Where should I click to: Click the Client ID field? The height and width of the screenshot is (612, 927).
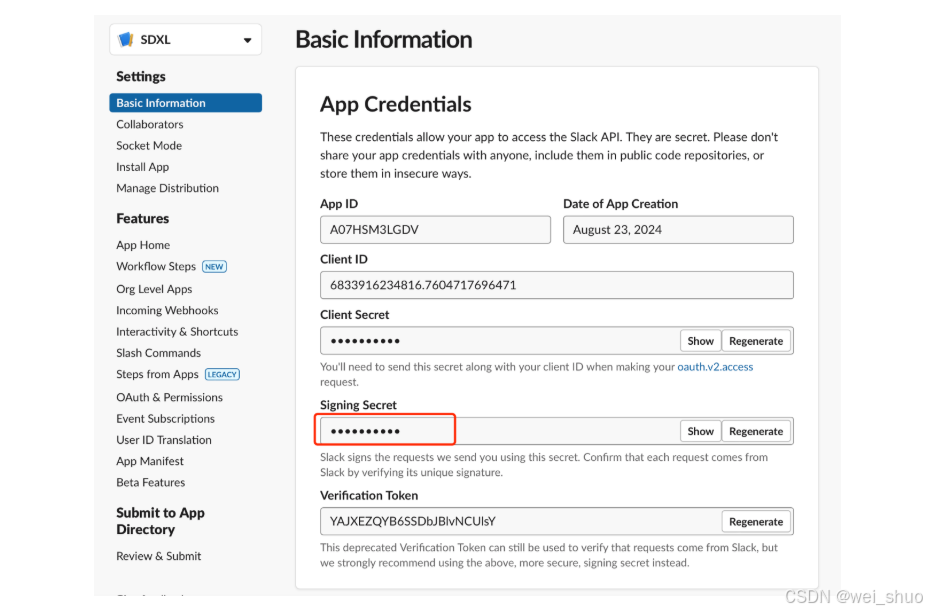pos(557,285)
